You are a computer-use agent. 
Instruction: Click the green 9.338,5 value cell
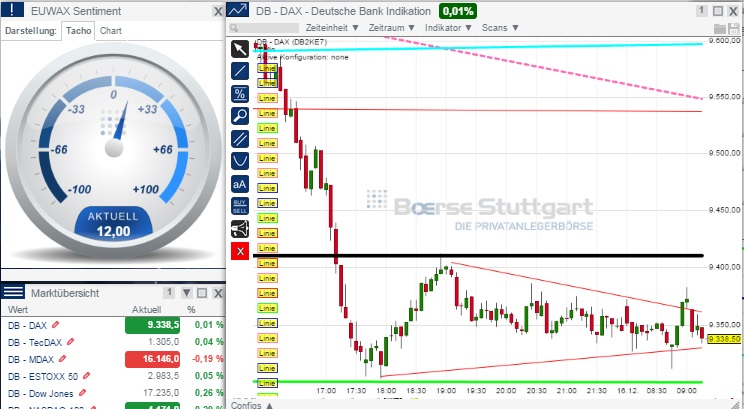tap(152, 325)
